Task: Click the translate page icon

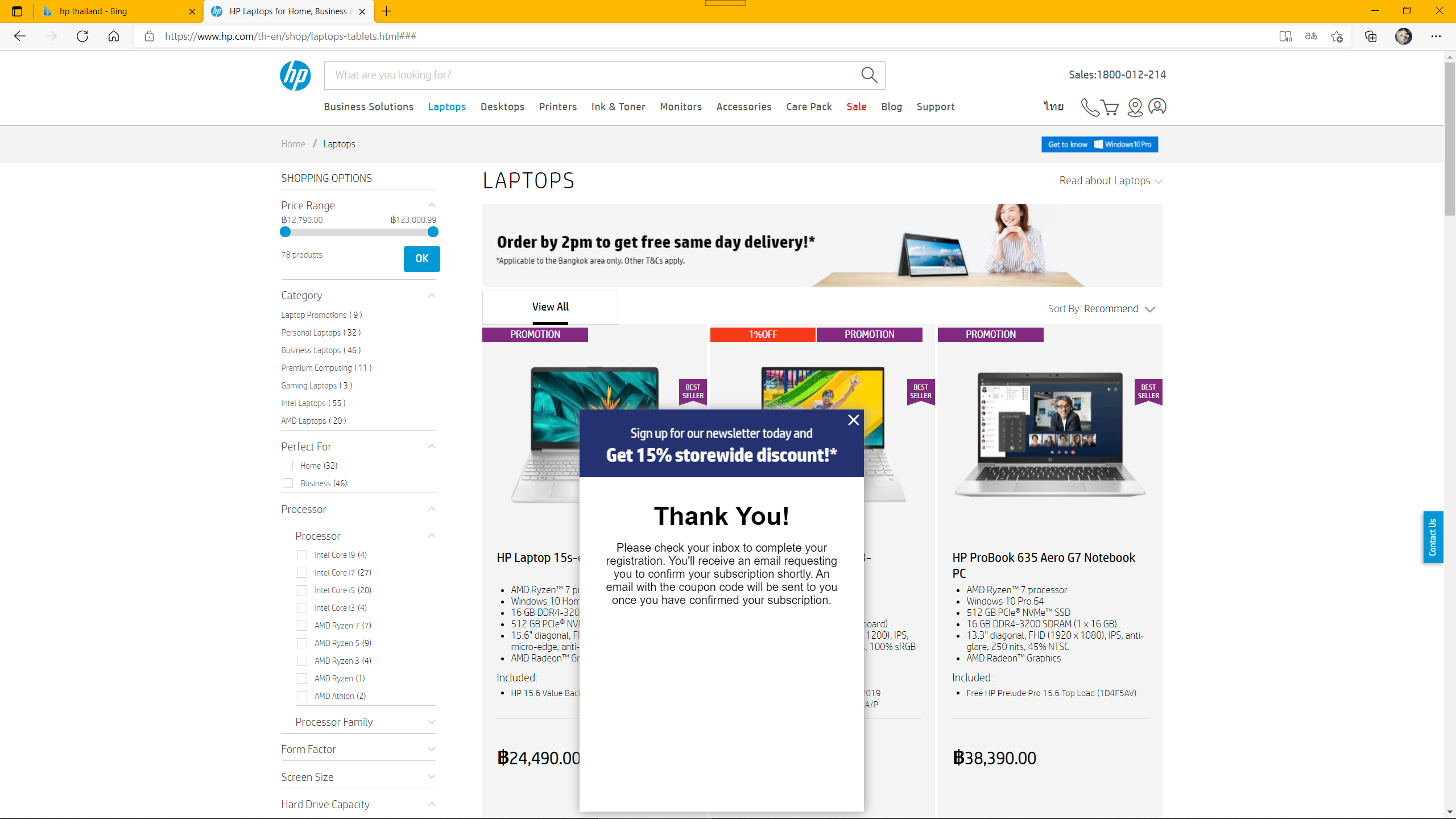Action: click(x=1311, y=36)
